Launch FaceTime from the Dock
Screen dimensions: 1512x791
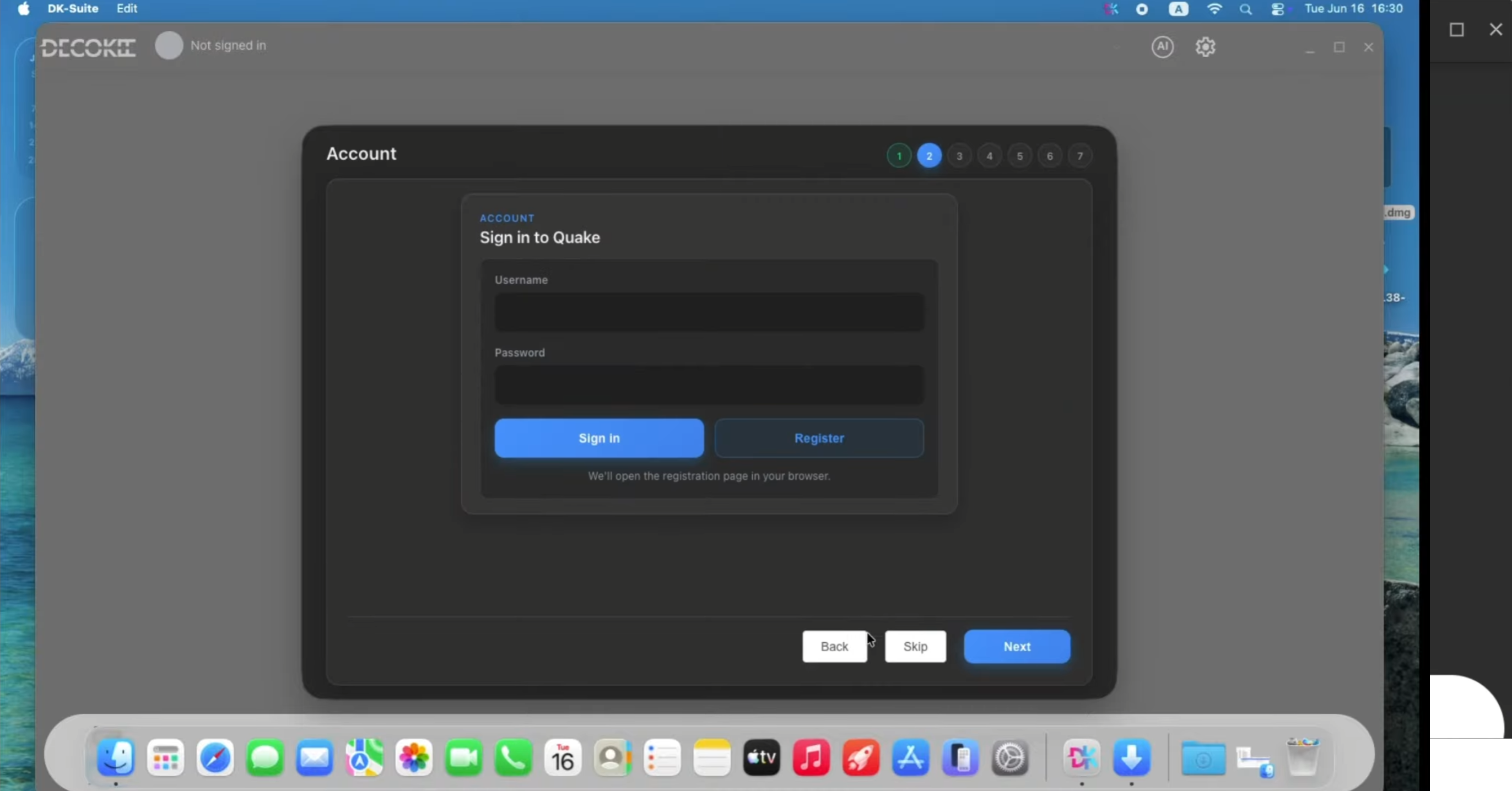464,757
